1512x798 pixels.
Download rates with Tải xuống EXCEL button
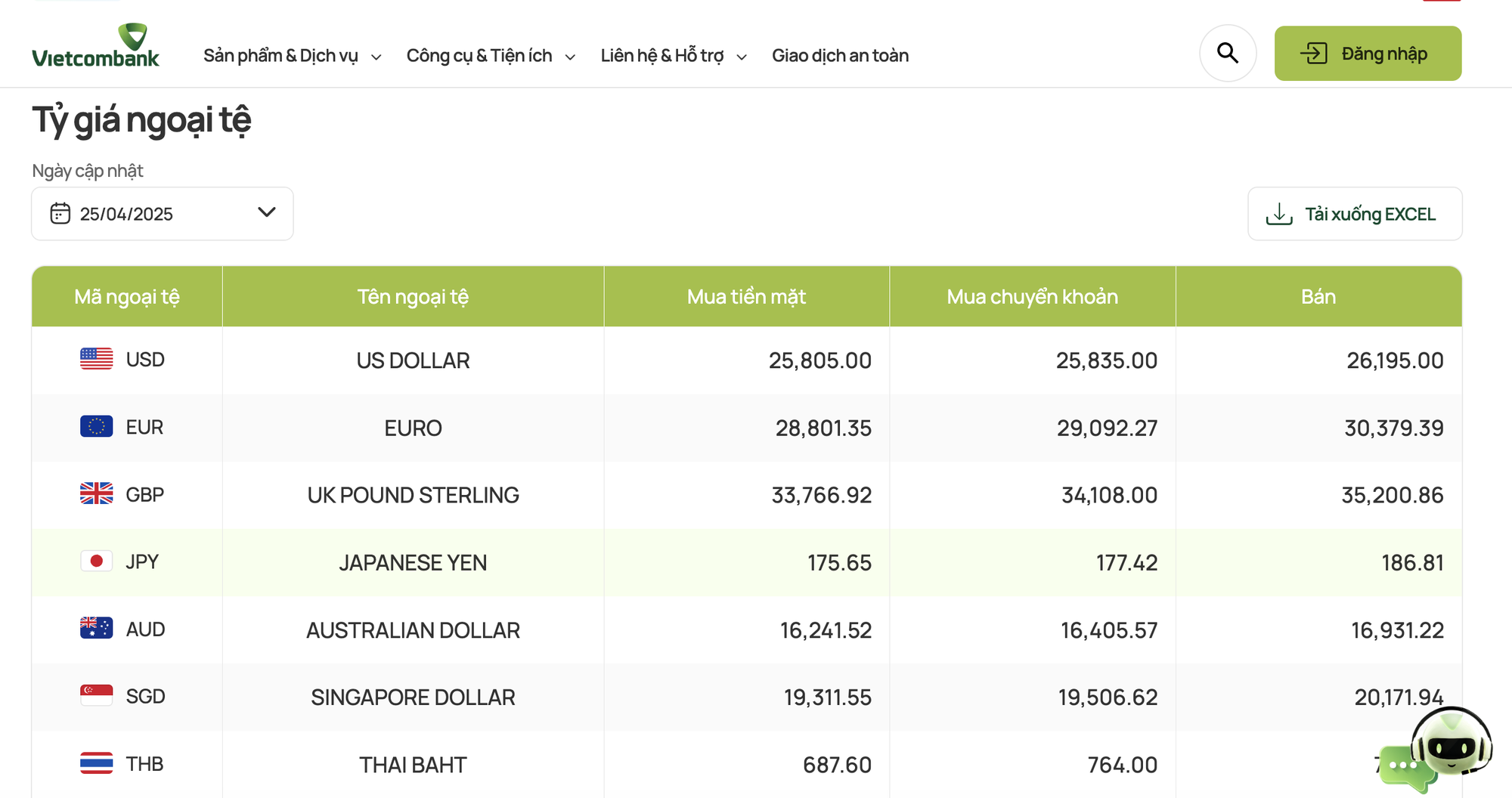pyautogui.click(x=1355, y=214)
